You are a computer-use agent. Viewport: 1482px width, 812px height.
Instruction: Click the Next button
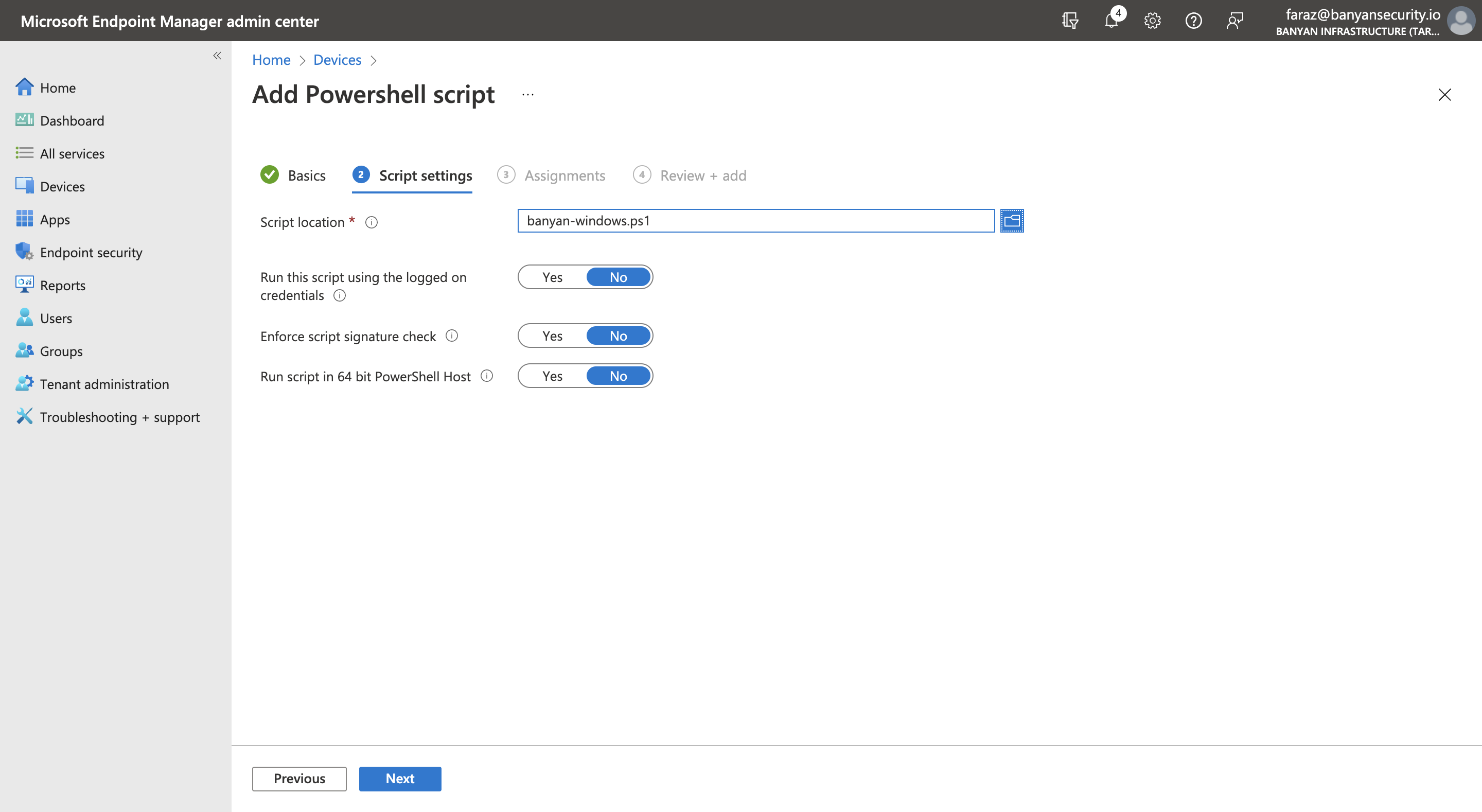(400, 779)
